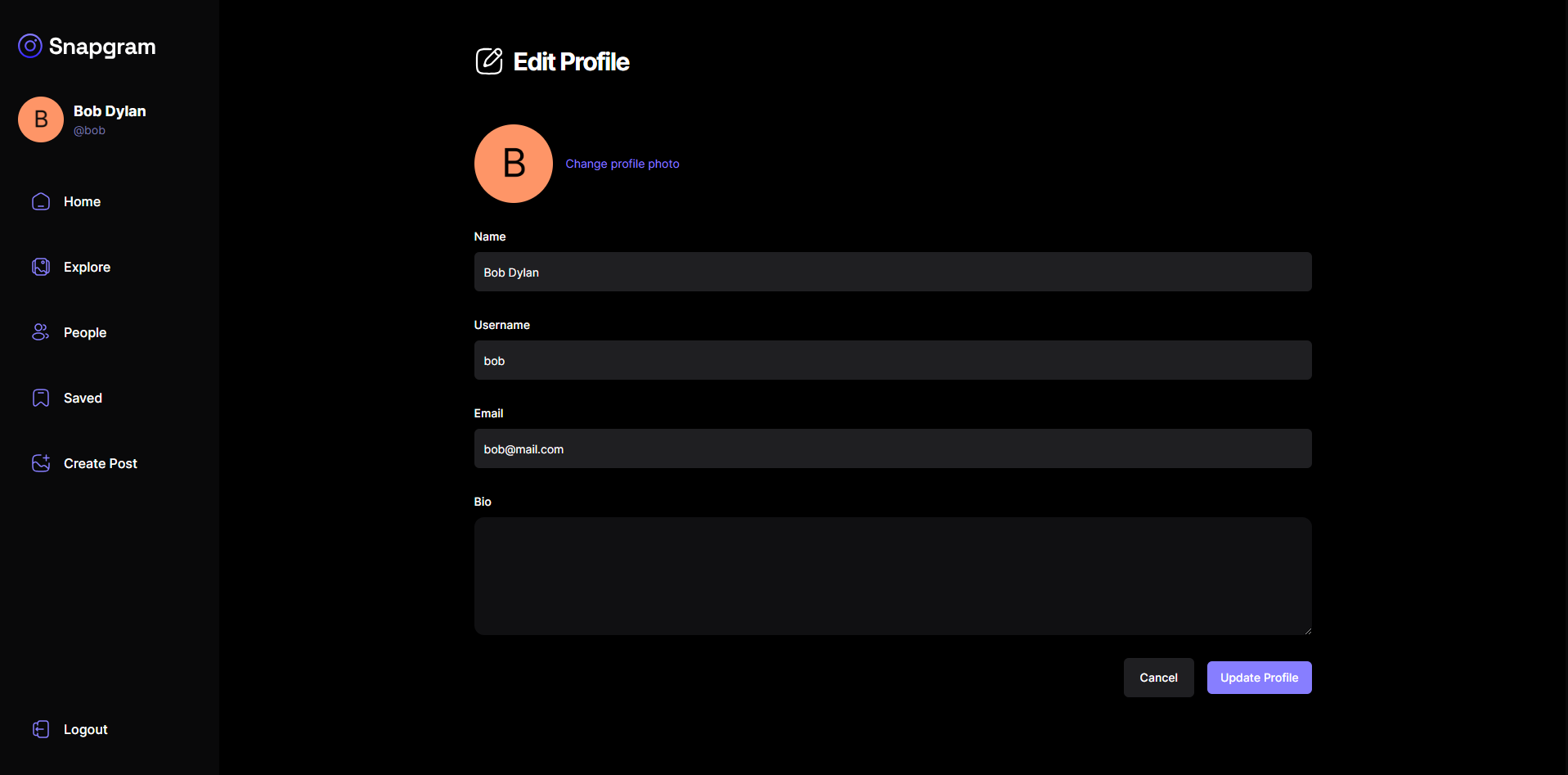Click the Saved bookmark icon
This screenshot has width=1568, height=775.
pos(41,398)
